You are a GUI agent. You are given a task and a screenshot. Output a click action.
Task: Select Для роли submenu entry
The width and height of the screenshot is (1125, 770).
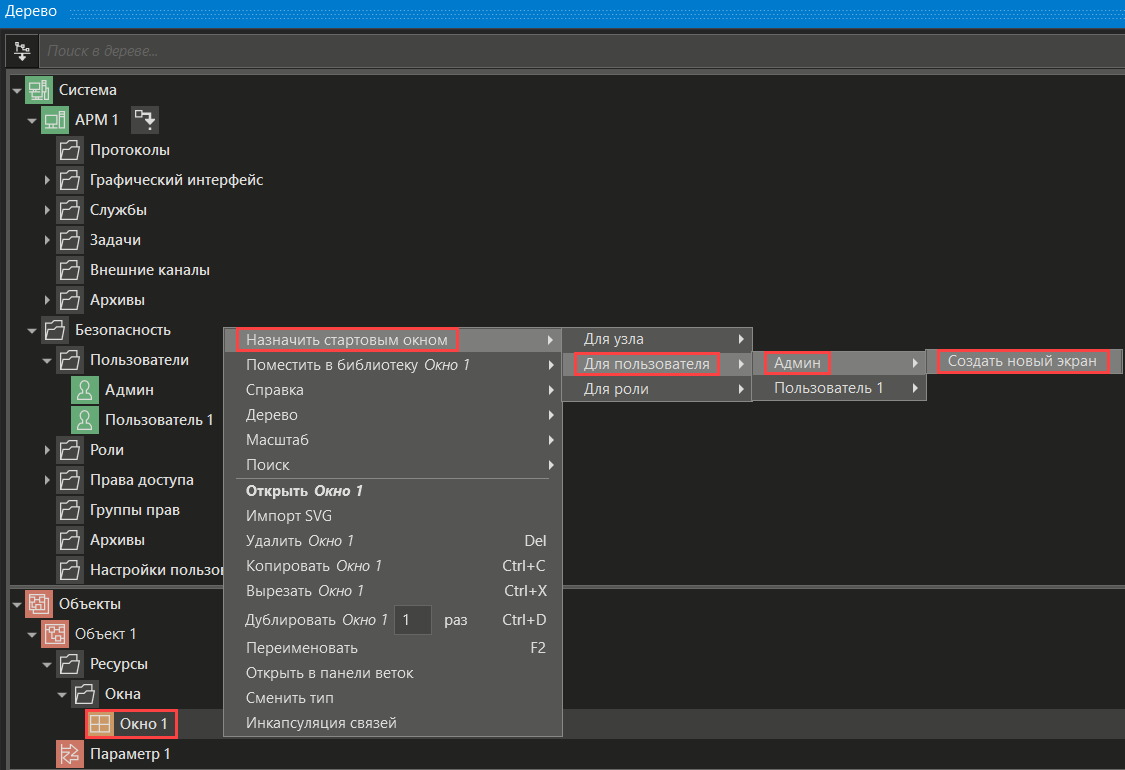click(x=616, y=389)
